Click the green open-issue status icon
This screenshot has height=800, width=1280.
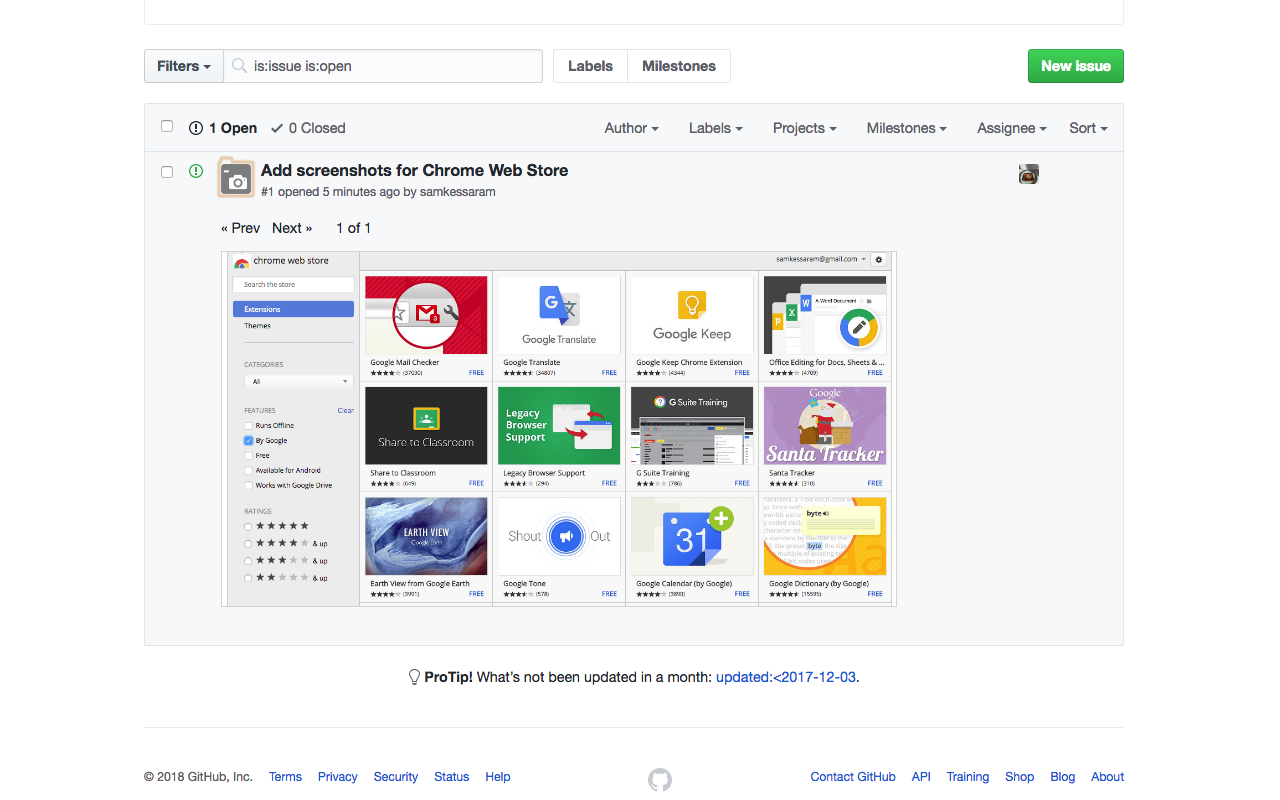point(196,171)
